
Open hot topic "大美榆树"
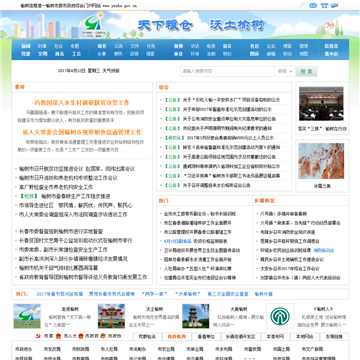[x=188, y=294]
